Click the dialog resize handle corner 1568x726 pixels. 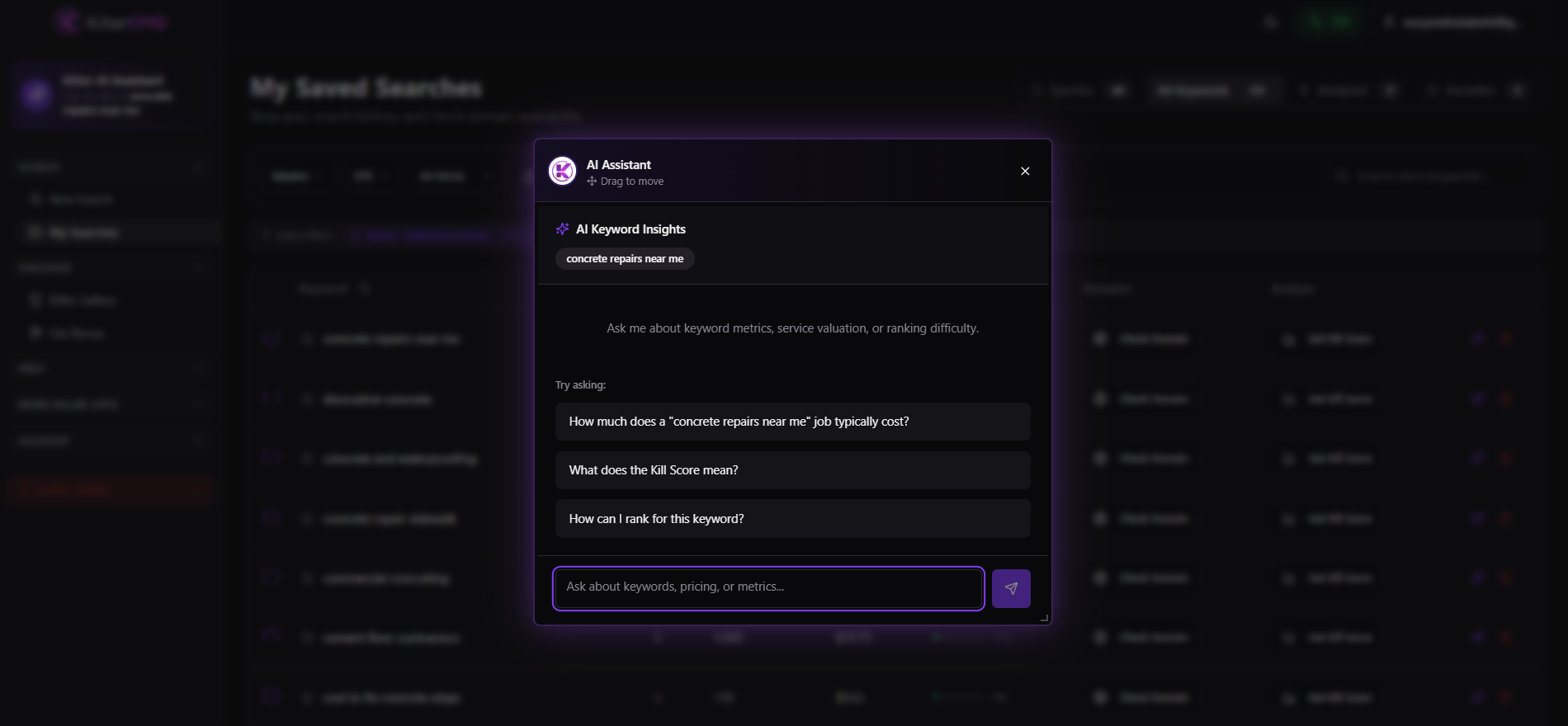[1044, 617]
